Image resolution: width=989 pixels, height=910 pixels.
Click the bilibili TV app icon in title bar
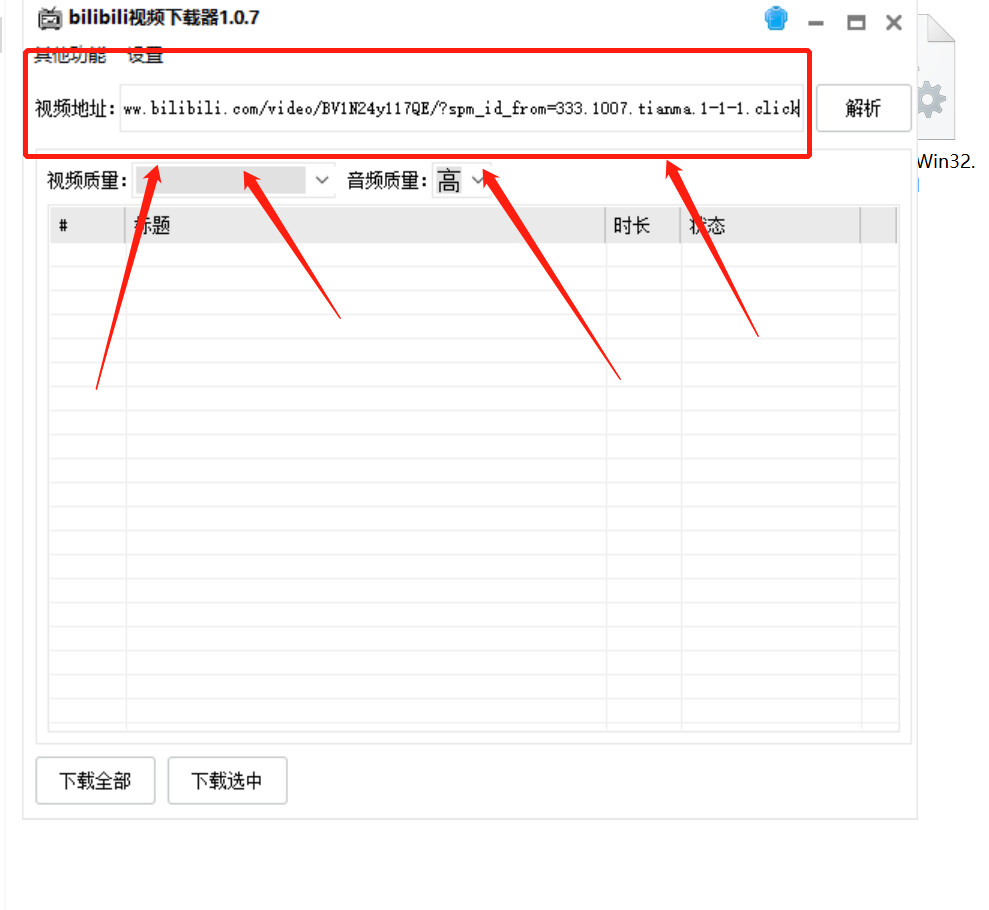(50, 19)
